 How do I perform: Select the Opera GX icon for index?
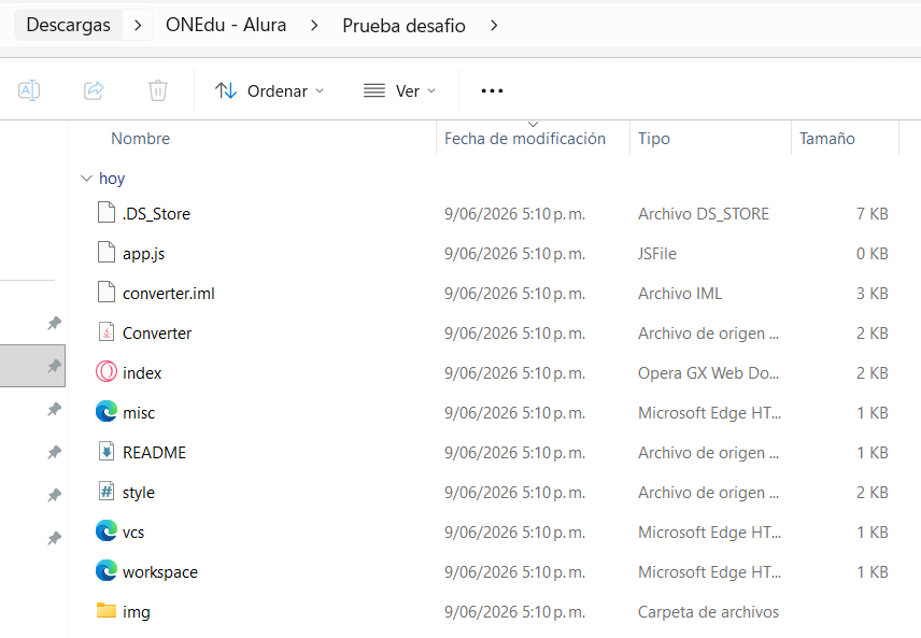pos(106,372)
